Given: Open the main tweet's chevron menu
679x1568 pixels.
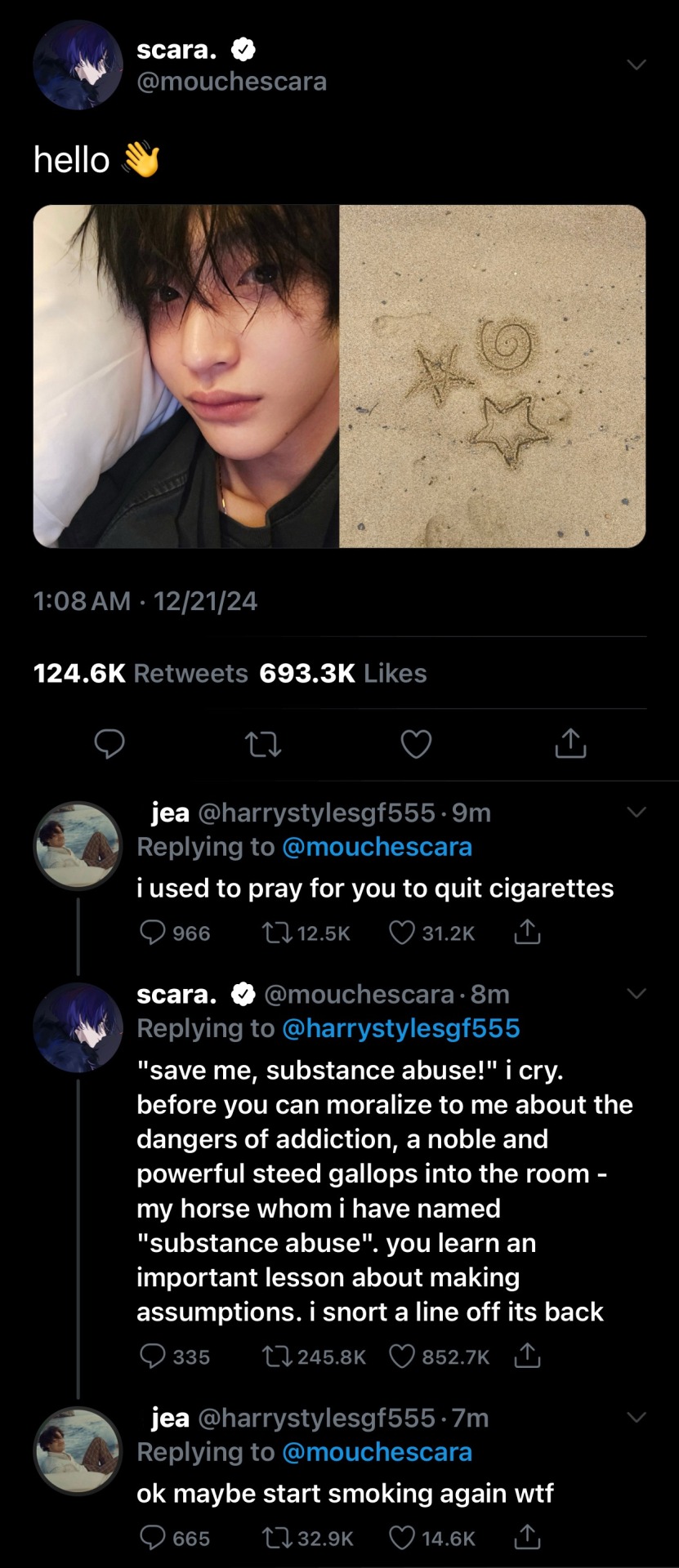Looking at the screenshot, I should (x=636, y=65).
